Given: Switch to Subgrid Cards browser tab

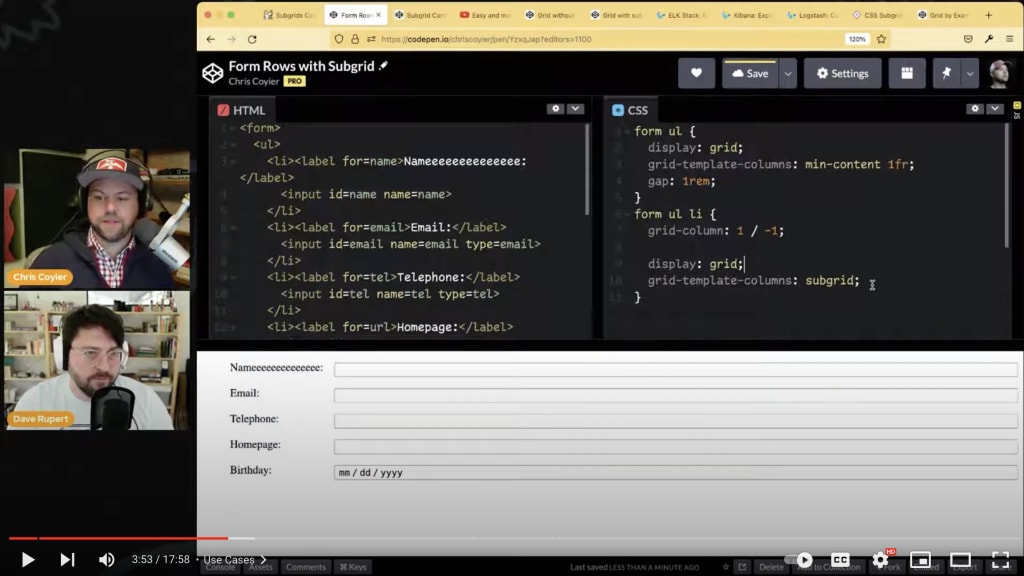Looking at the screenshot, I should 420,14.
